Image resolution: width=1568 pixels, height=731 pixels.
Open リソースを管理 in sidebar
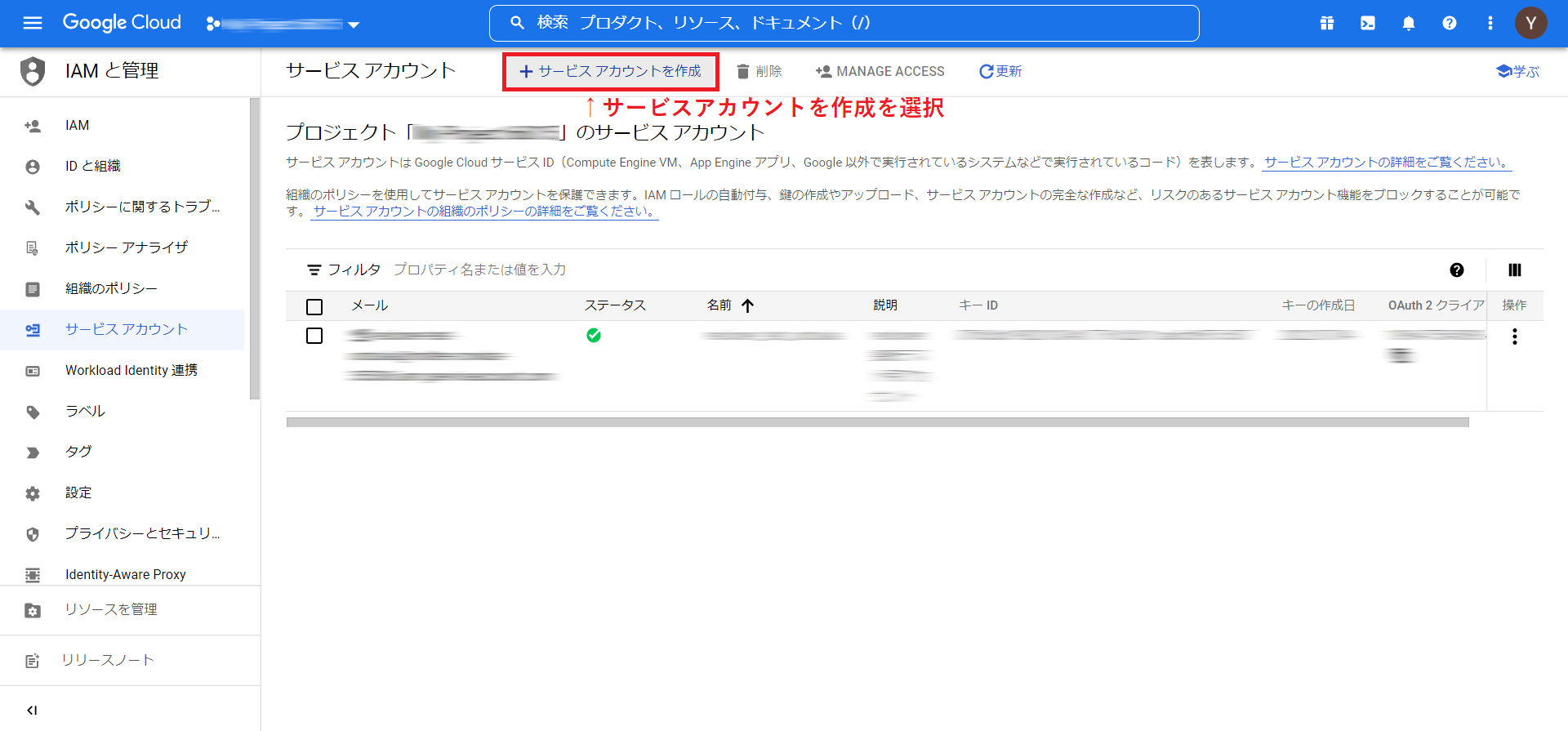[x=130, y=609]
